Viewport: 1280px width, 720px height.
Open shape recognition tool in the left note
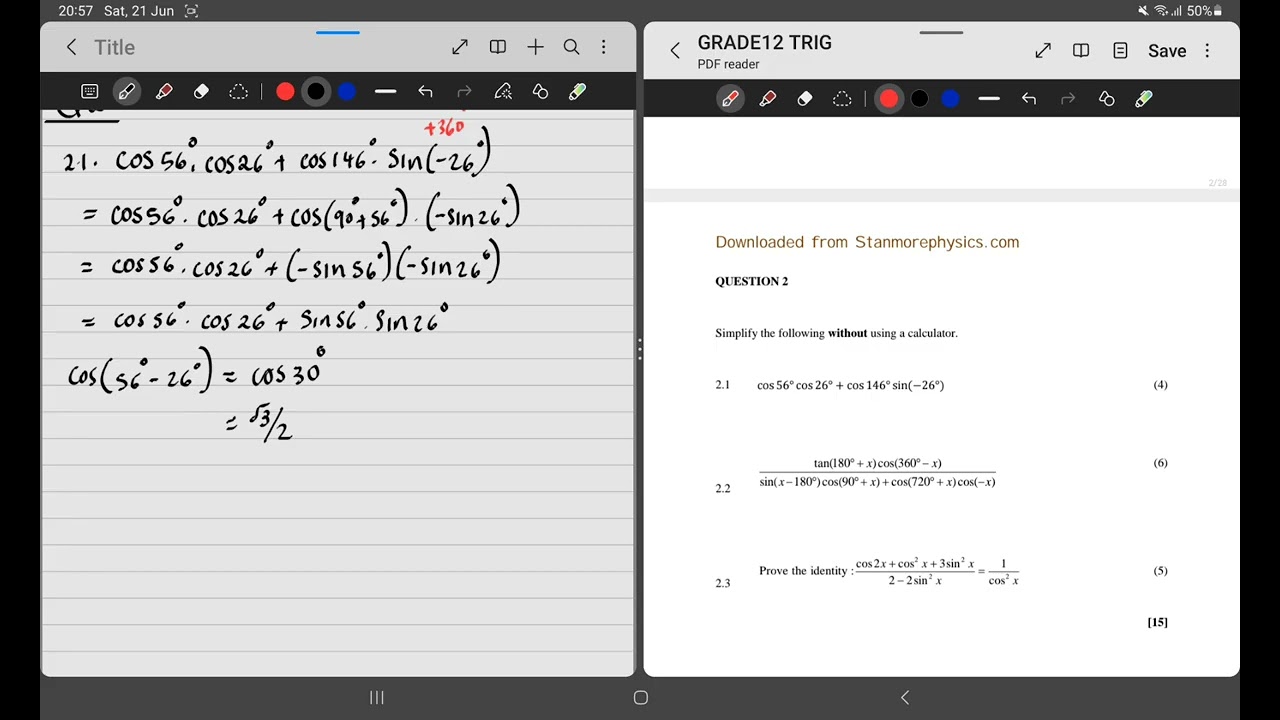coord(540,92)
